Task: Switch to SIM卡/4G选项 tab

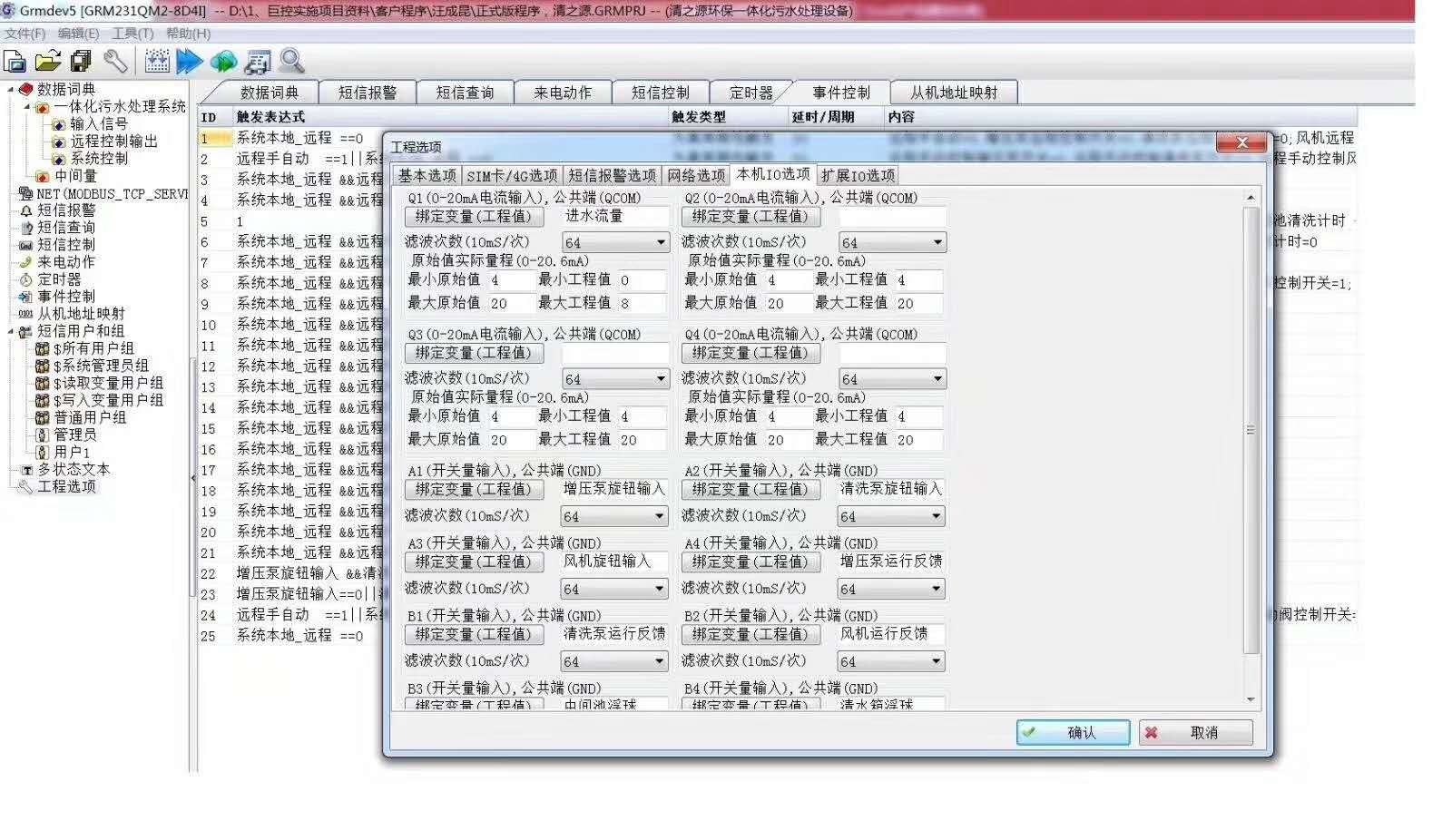Action: click(512, 175)
